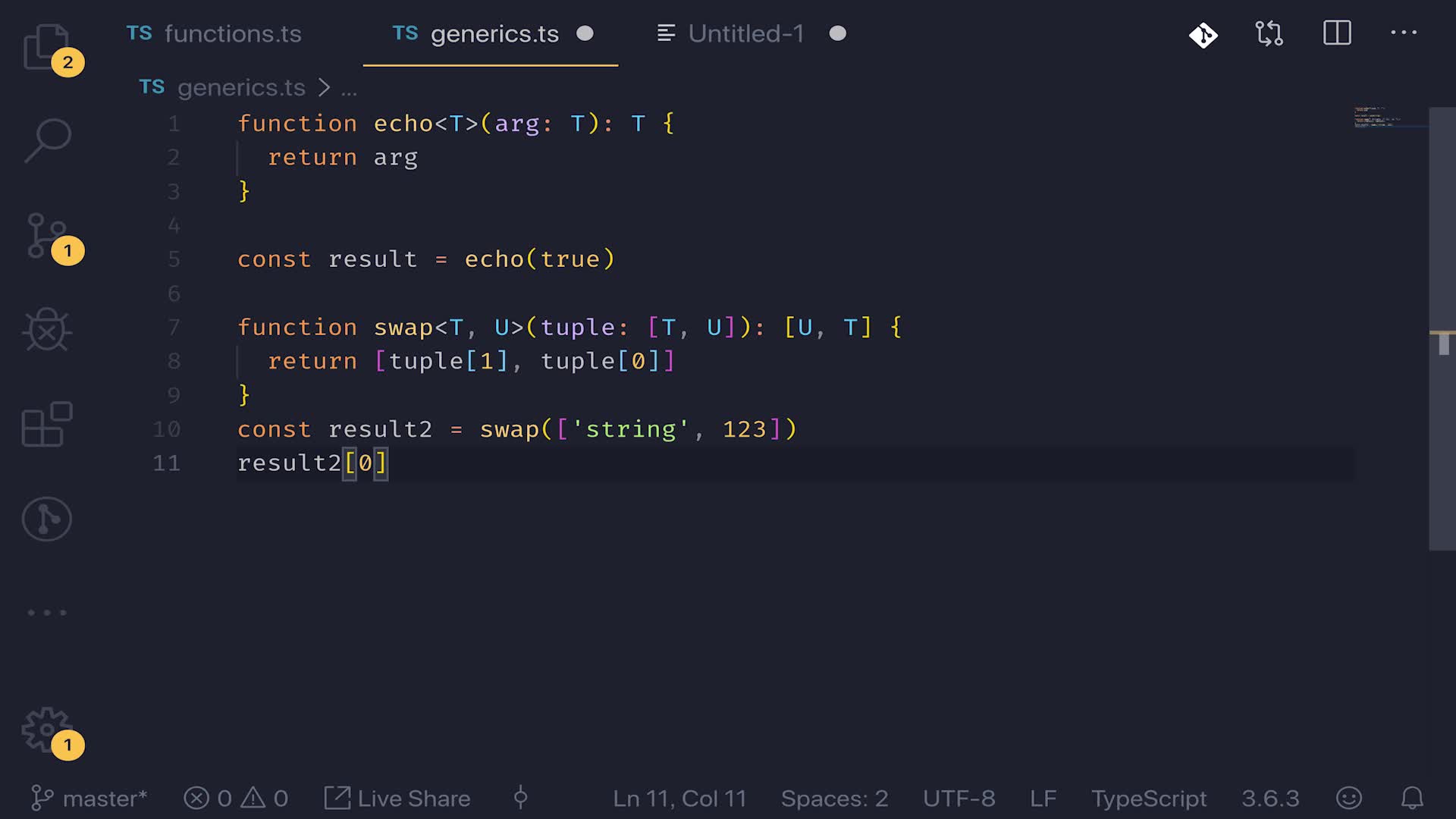1456x819 pixels.
Task: Open the Extensions sidebar panel
Action: tap(47, 425)
